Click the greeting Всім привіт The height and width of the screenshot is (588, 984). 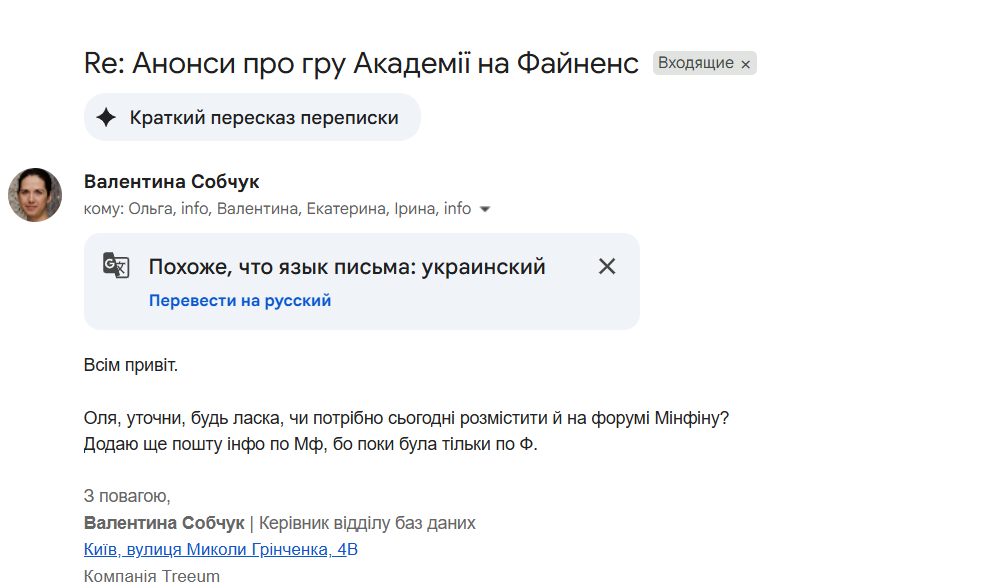click(130, 365)
